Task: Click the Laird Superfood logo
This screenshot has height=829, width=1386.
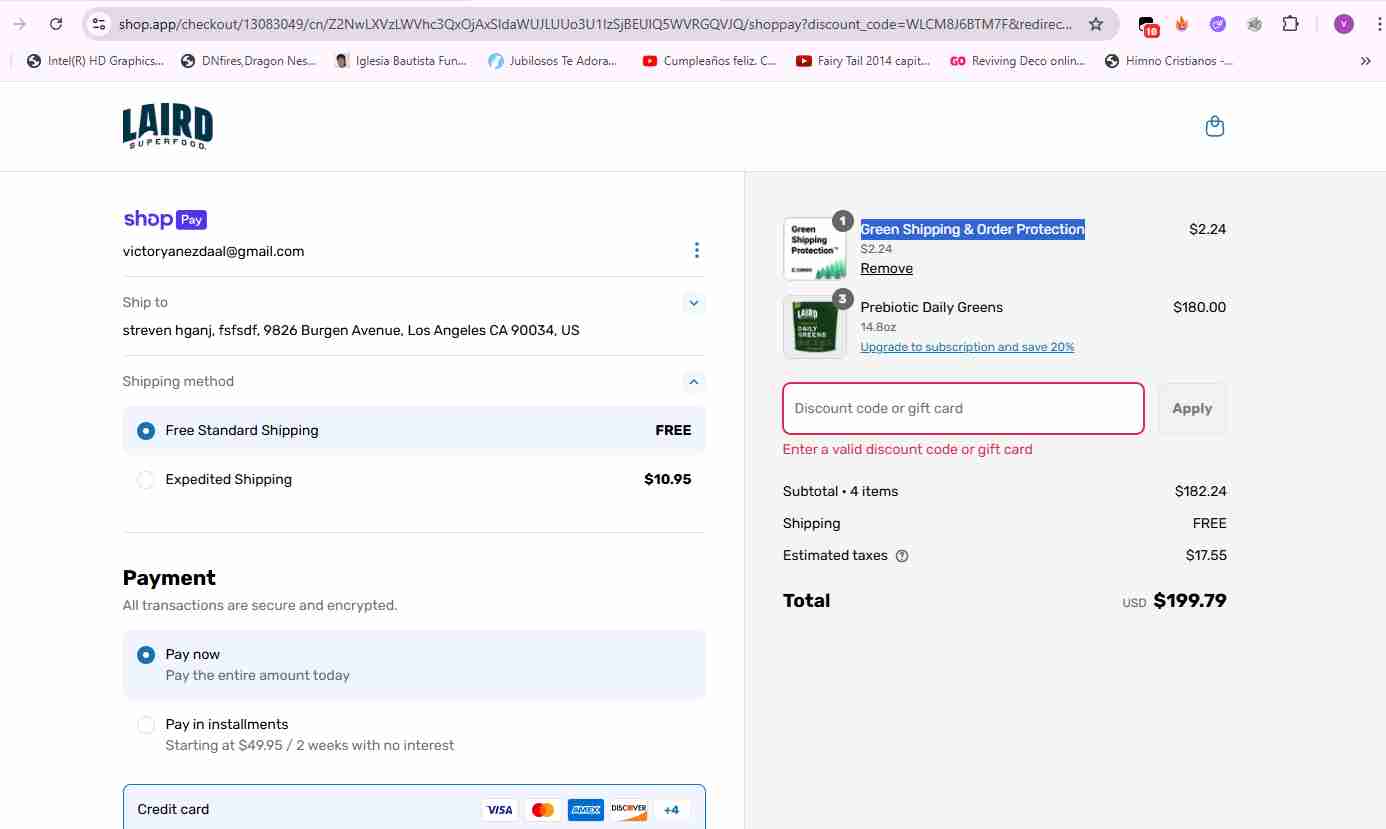Action: click(x=168, y=127)
